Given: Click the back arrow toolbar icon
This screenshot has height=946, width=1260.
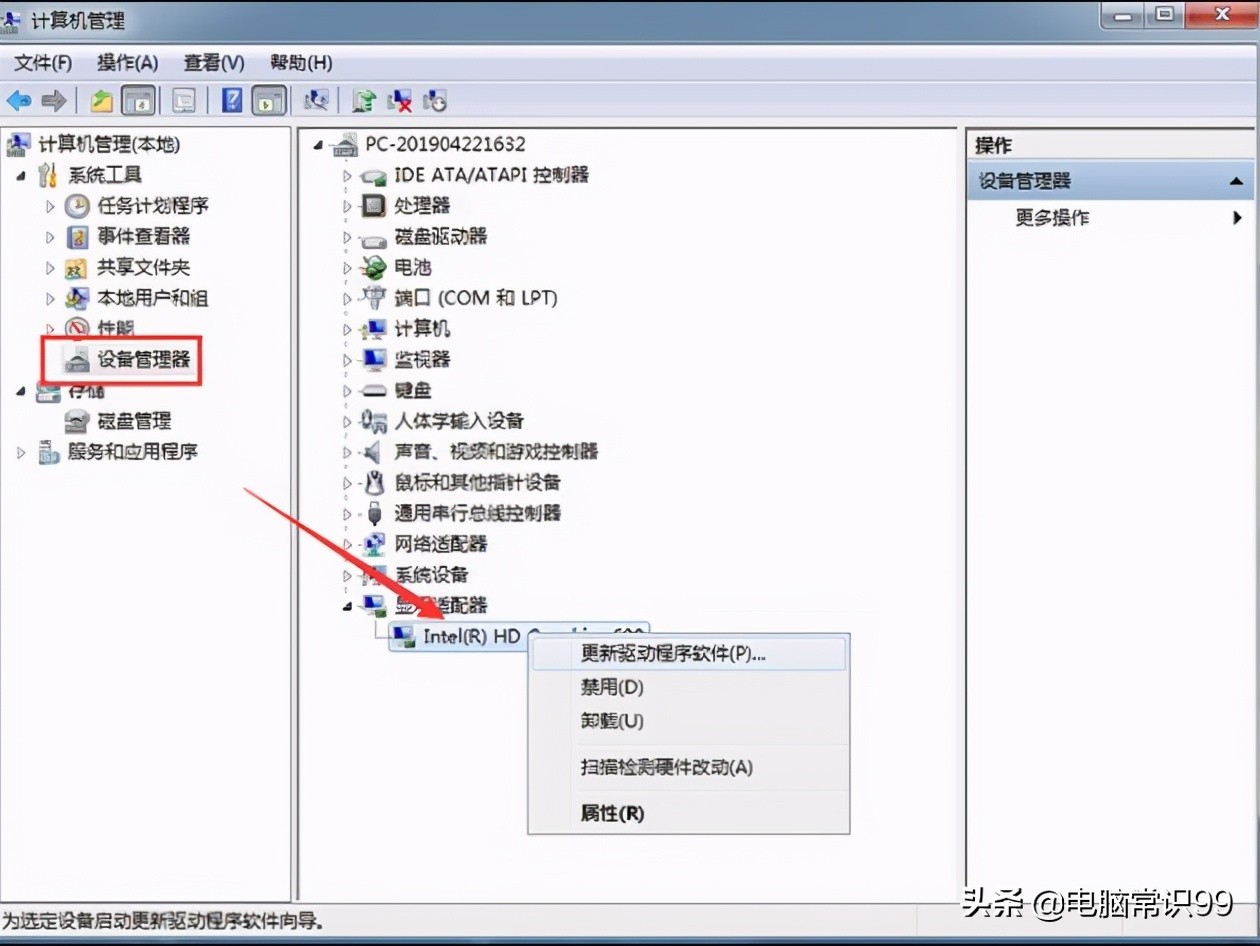Looking at the screenshot, I should 19,100.
